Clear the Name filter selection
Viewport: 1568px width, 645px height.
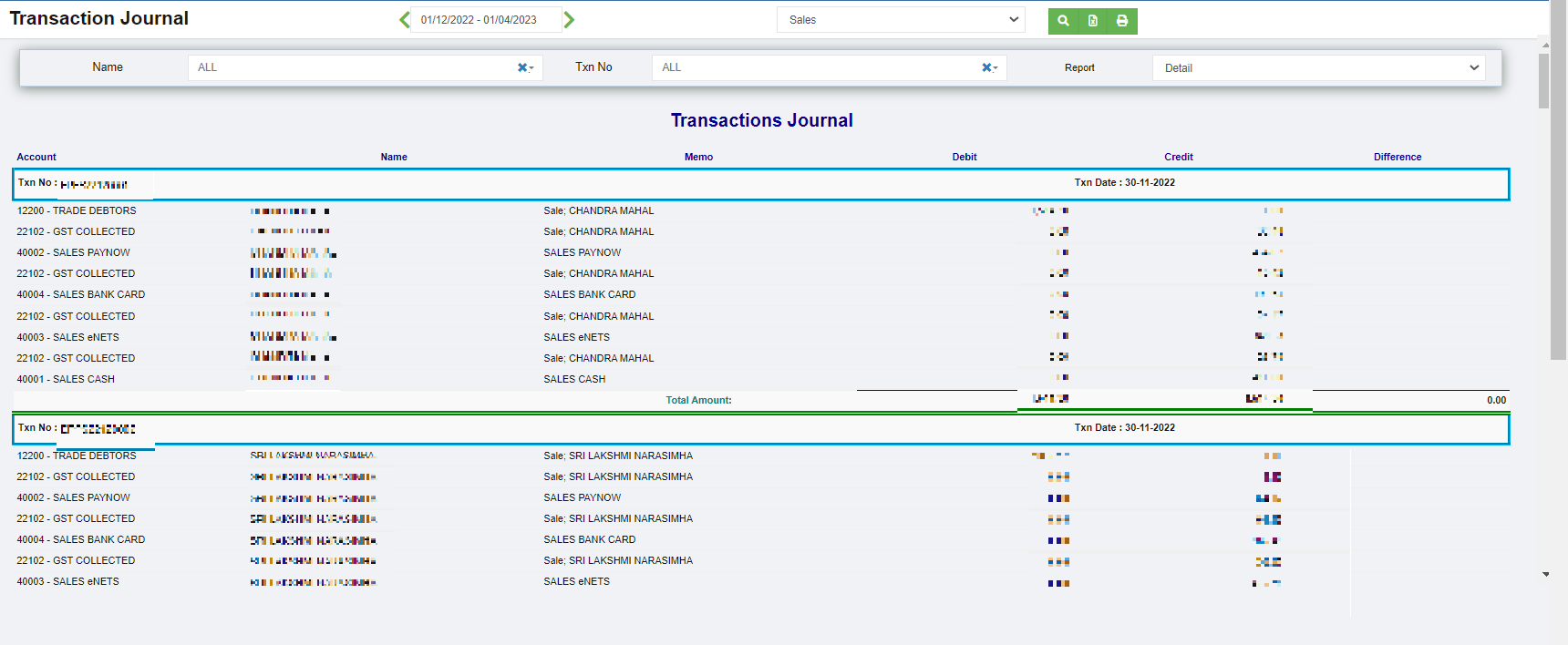(523, 67)
